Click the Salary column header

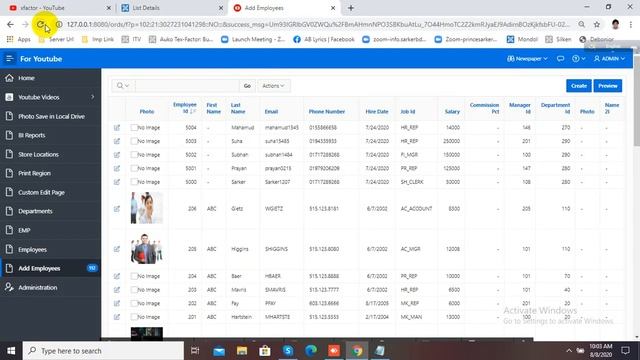pos(452,111)
